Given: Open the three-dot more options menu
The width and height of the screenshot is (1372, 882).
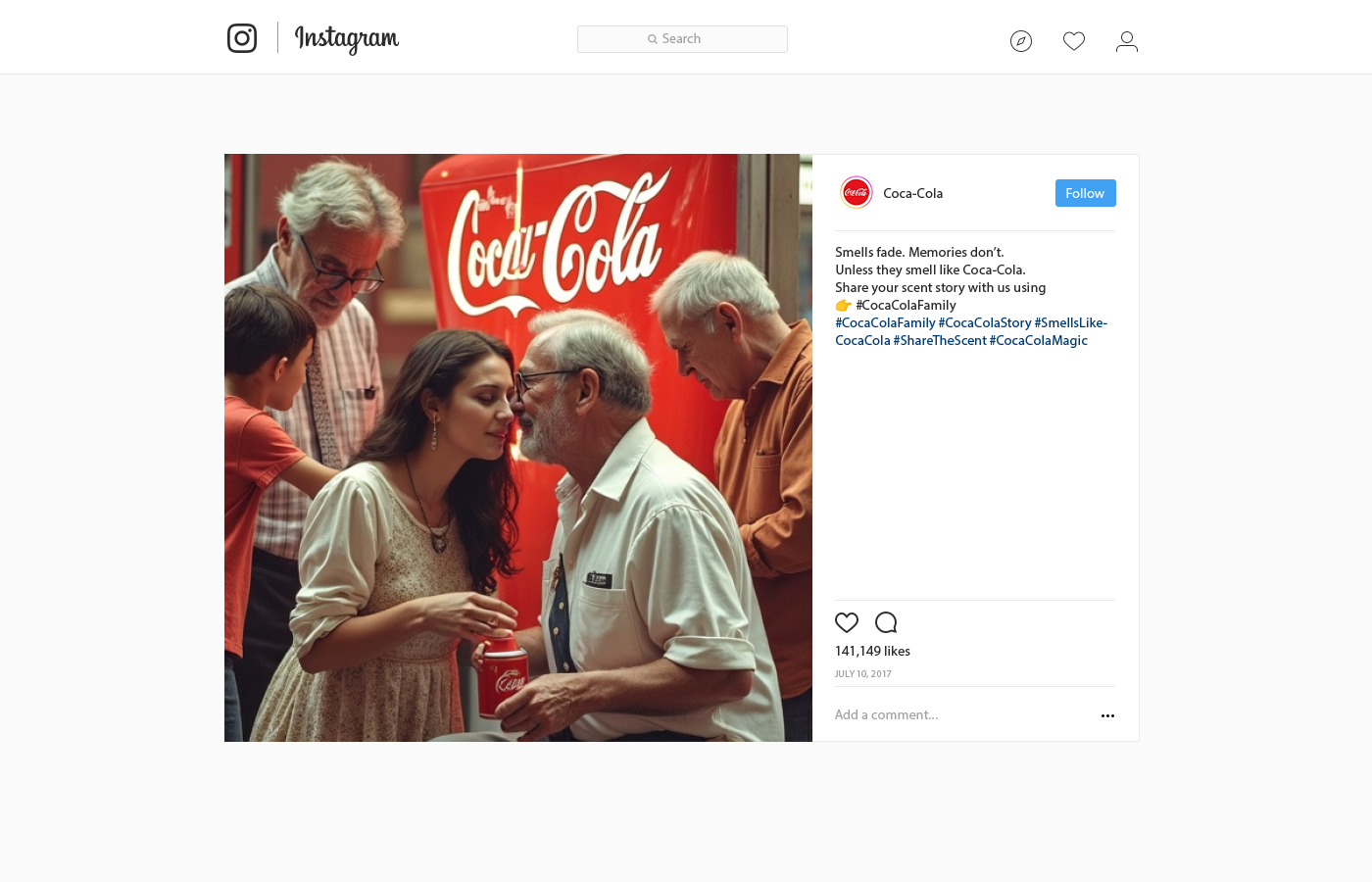Looking at the screenshot, I should coord(1107,715).
